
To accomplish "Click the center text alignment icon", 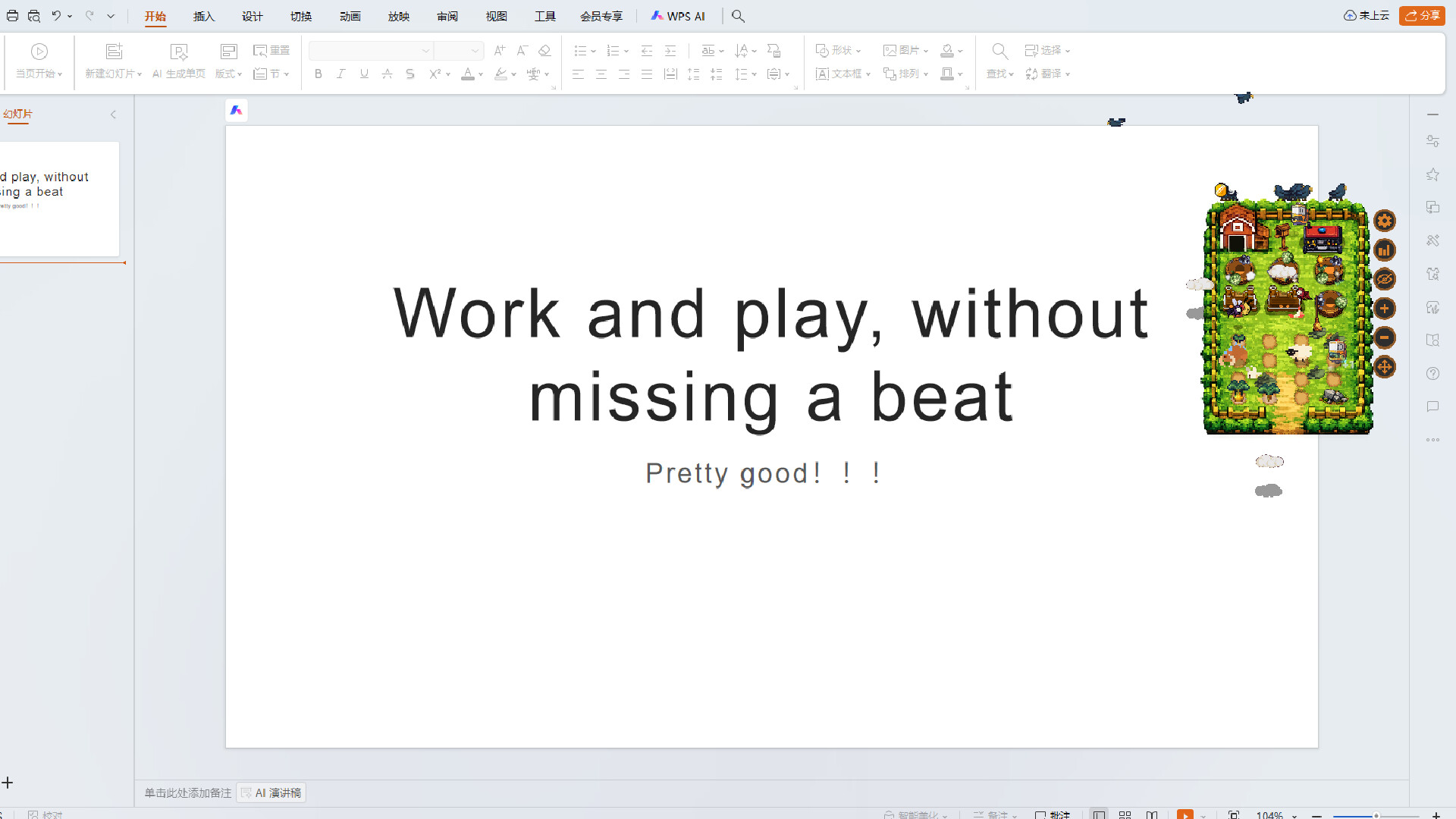I will point(601,74).
